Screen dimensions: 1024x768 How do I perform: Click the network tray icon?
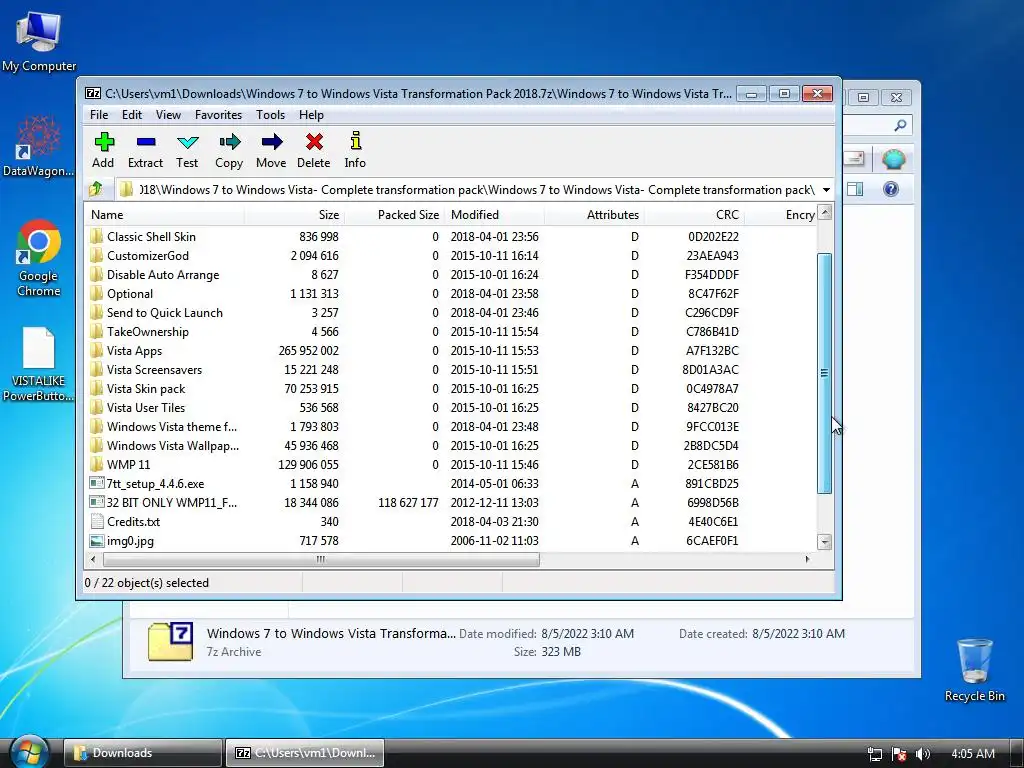874,754
